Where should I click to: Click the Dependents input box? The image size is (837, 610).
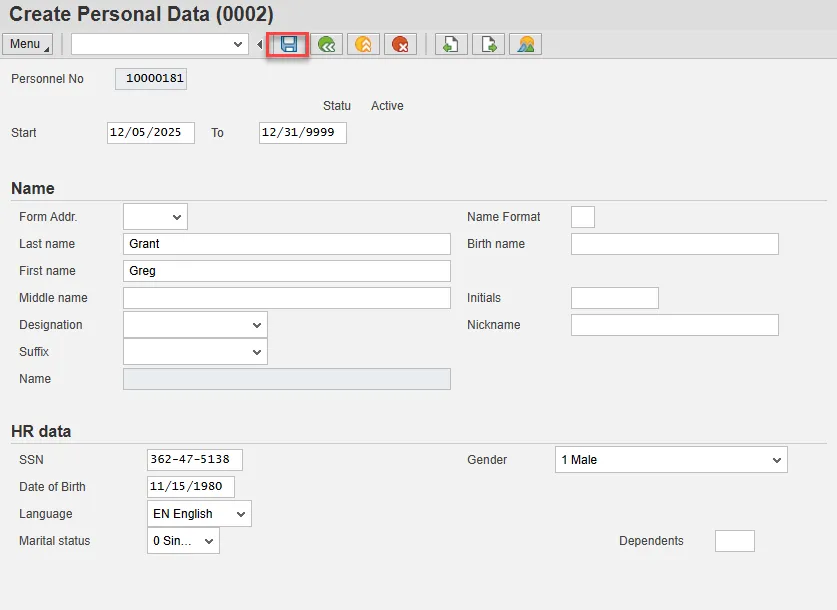pyautogui.click(x=734, y=541)
